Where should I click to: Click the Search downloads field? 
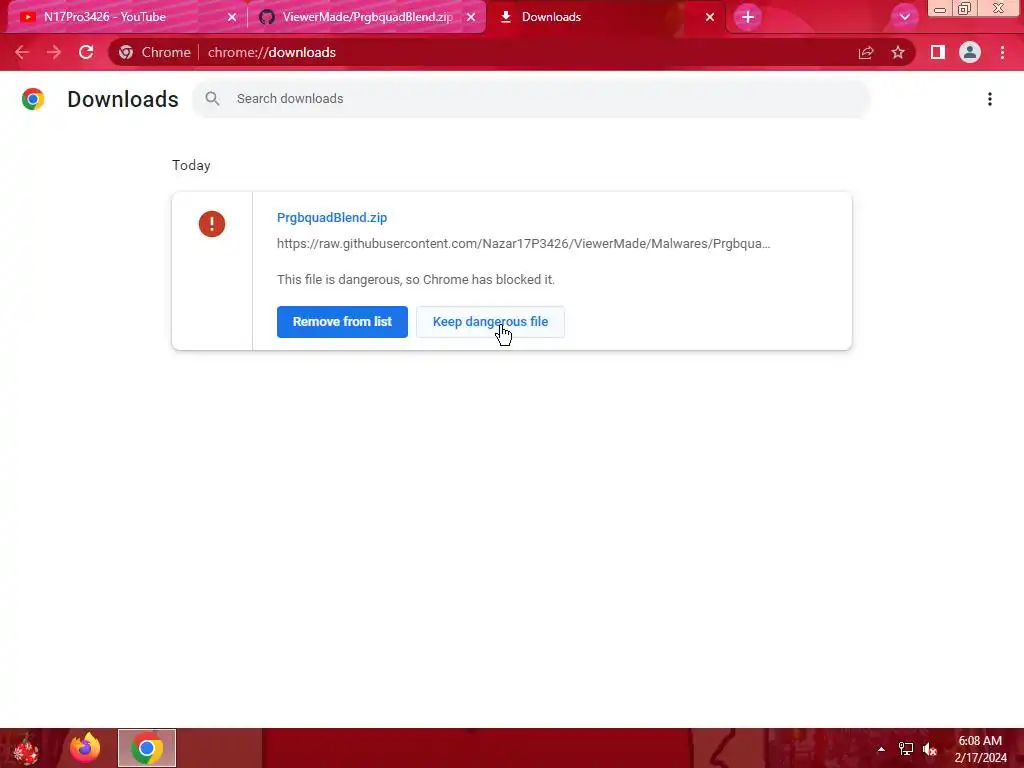point(531,99)
